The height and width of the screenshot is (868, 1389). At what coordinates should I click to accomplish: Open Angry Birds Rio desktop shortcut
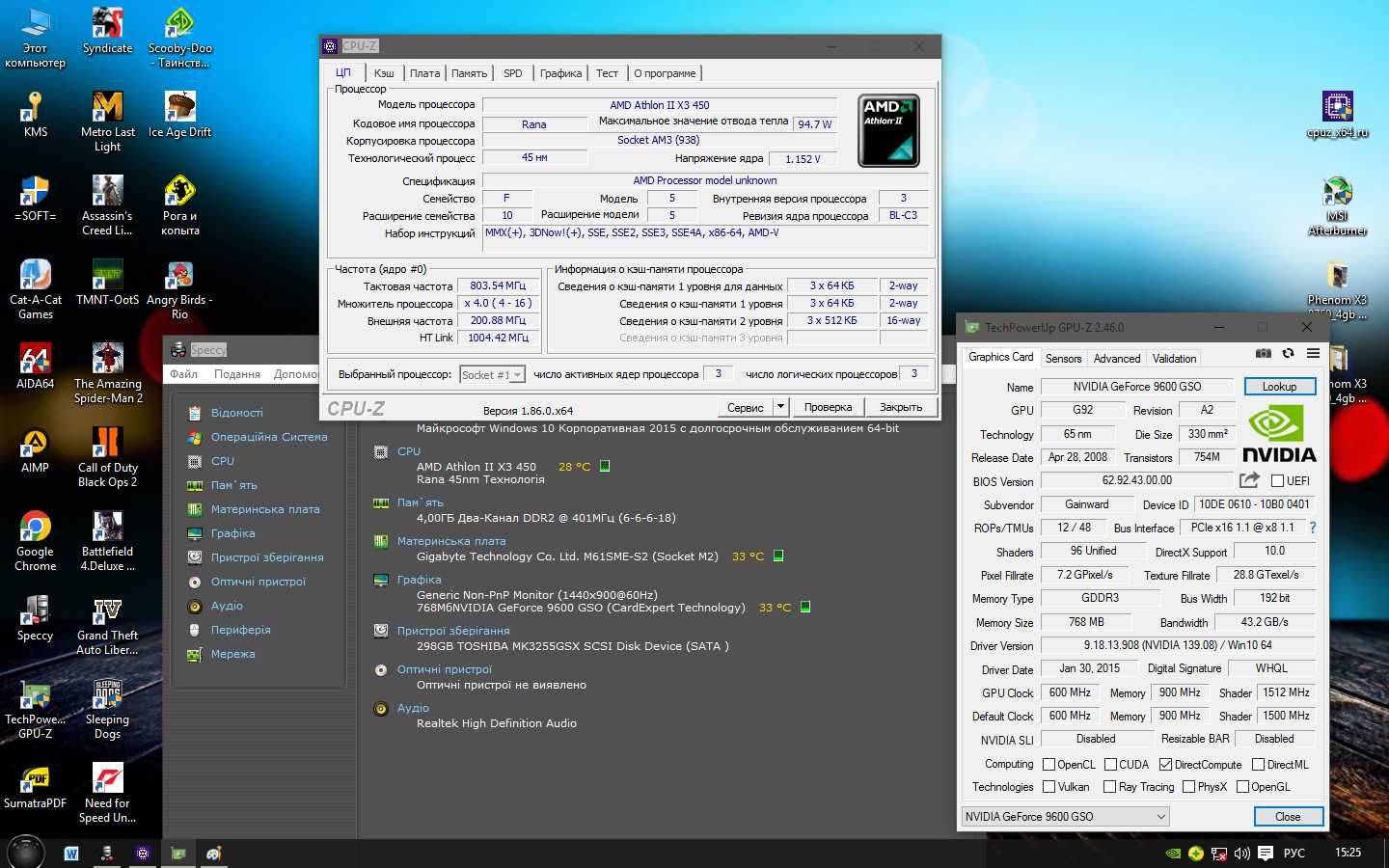[179, 289]
